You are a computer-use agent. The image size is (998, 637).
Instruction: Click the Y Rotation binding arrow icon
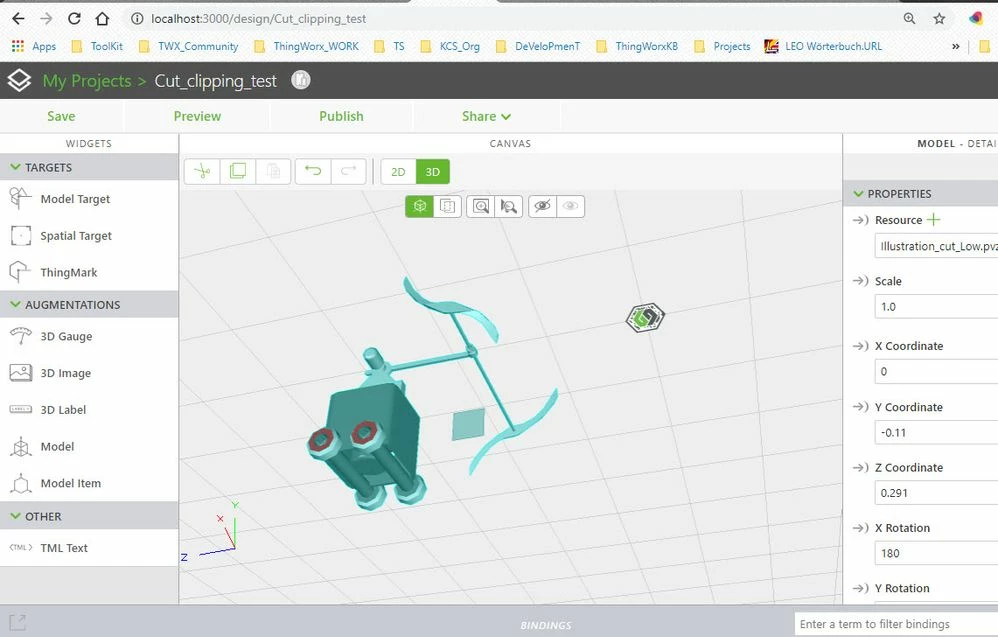(861, 589)
